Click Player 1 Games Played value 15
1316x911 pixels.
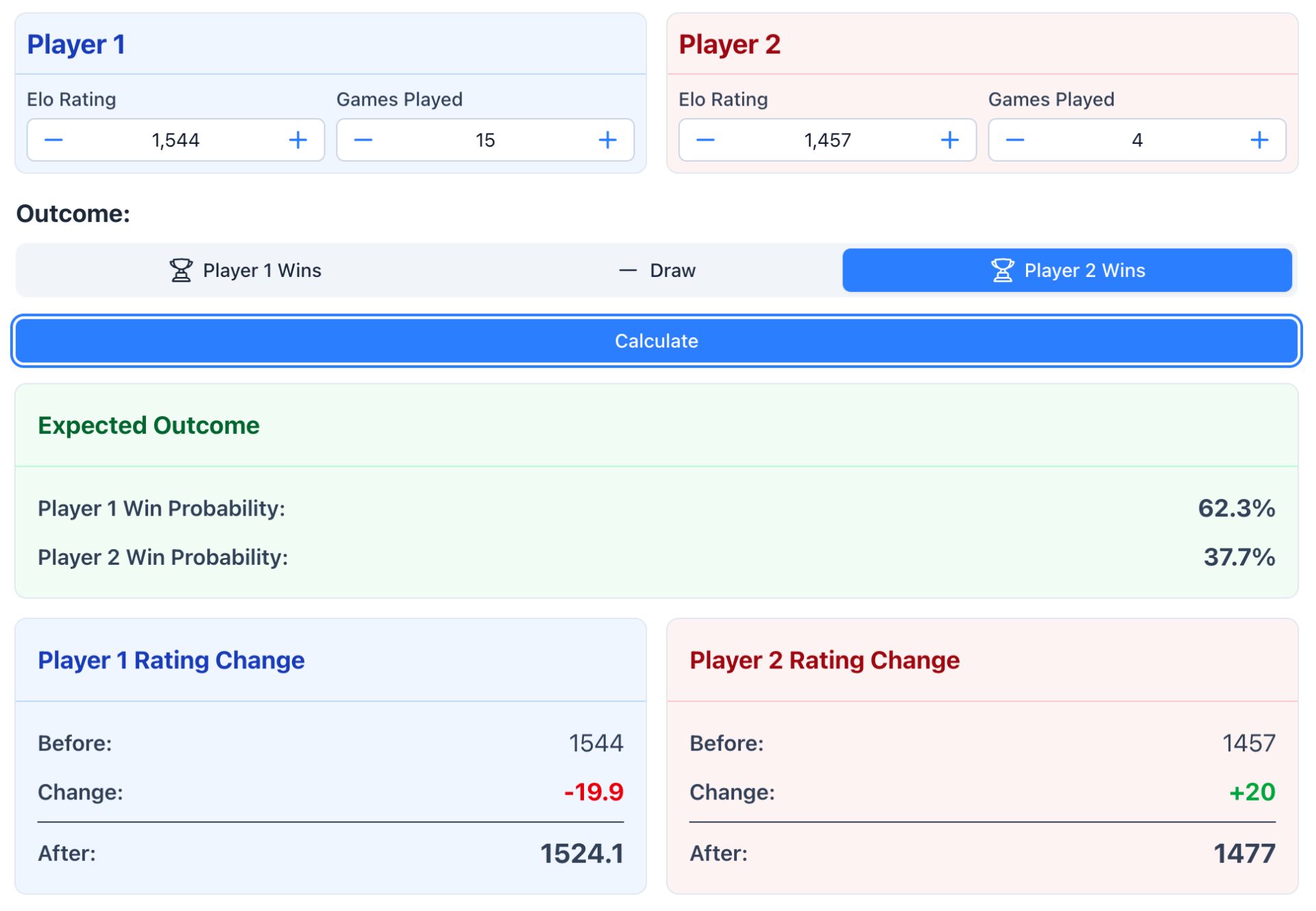485,141
